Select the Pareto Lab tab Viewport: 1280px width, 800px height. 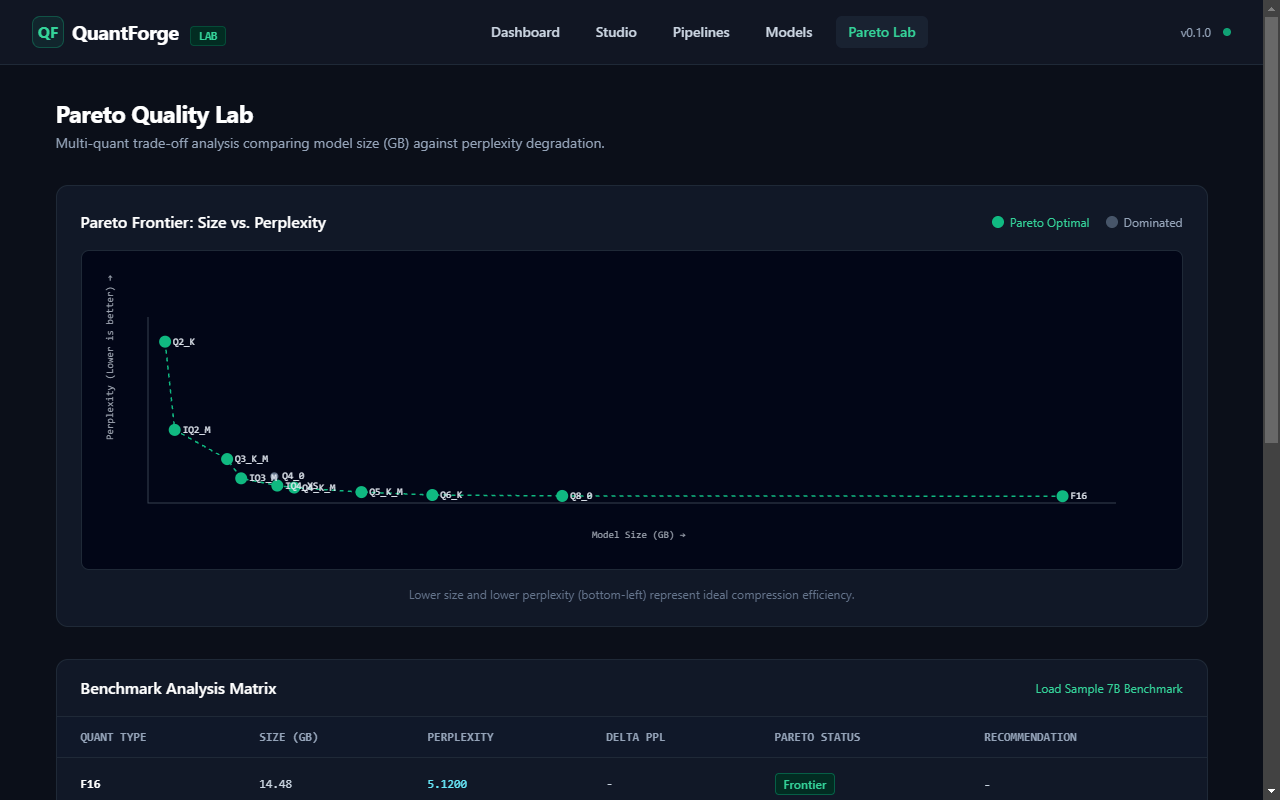pyautogui.click(x=882, y=32)
